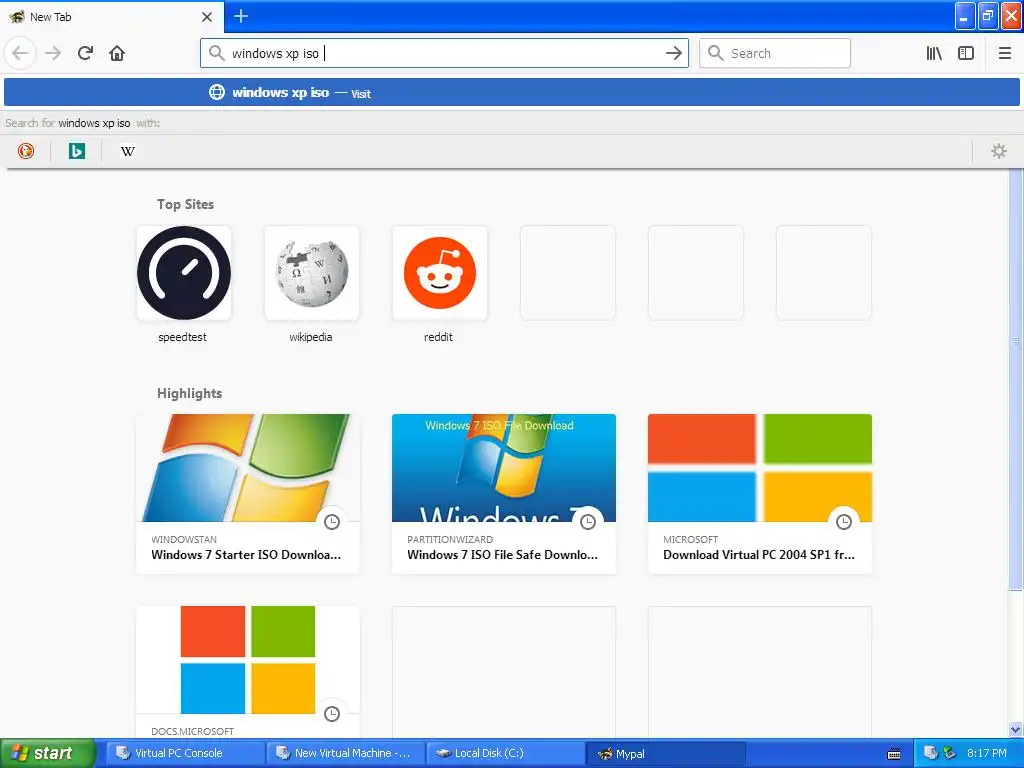Search with Bing engine icon
The width and height of the screenshot is (1024, 768).
point(76,152)
